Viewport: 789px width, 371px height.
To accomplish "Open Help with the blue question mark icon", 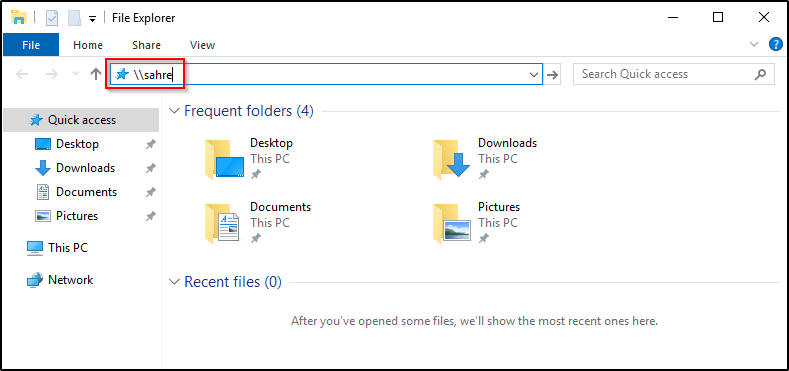I will click(x=776, y=44).
